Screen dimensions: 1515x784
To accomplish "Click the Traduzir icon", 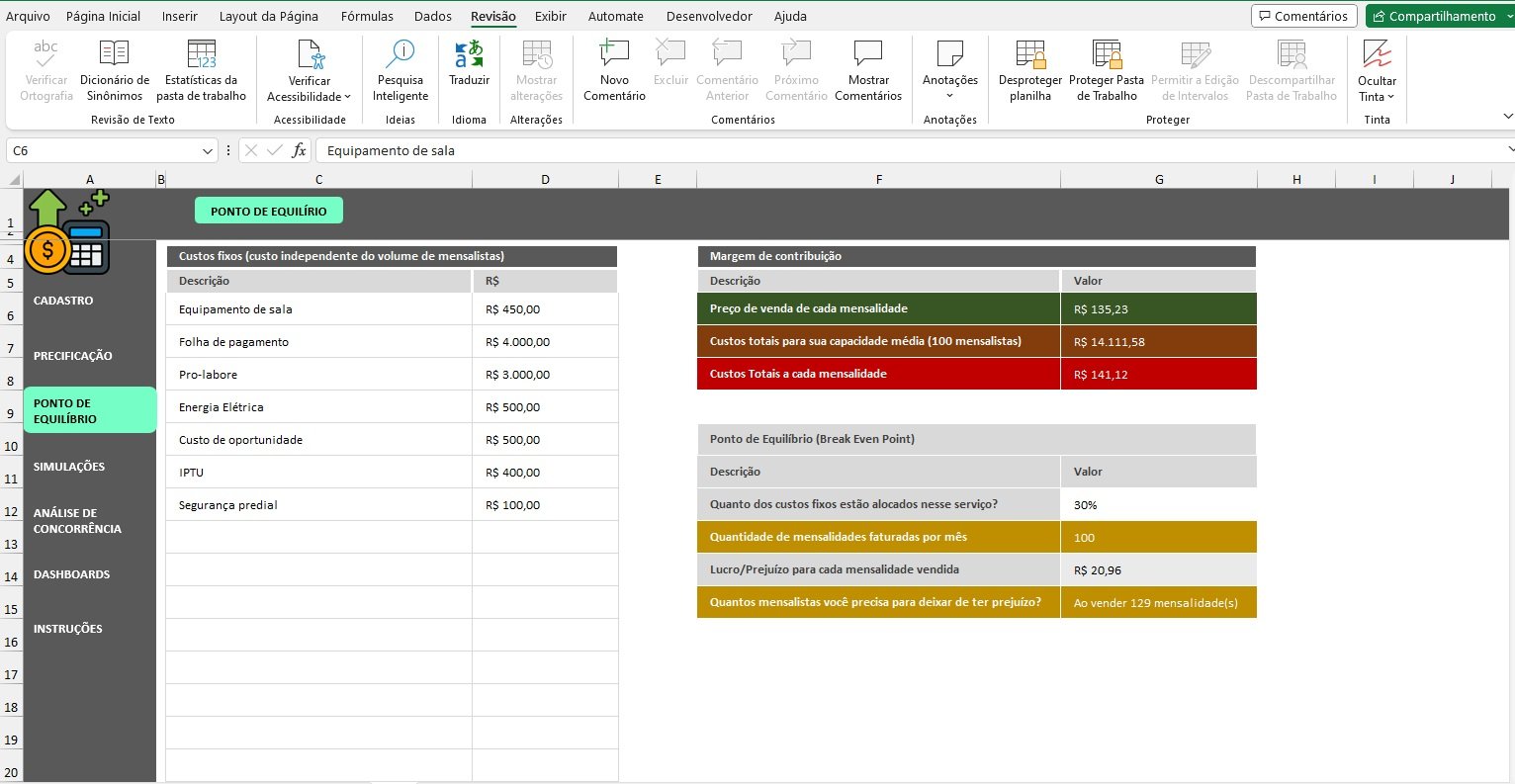I will 469,54.
